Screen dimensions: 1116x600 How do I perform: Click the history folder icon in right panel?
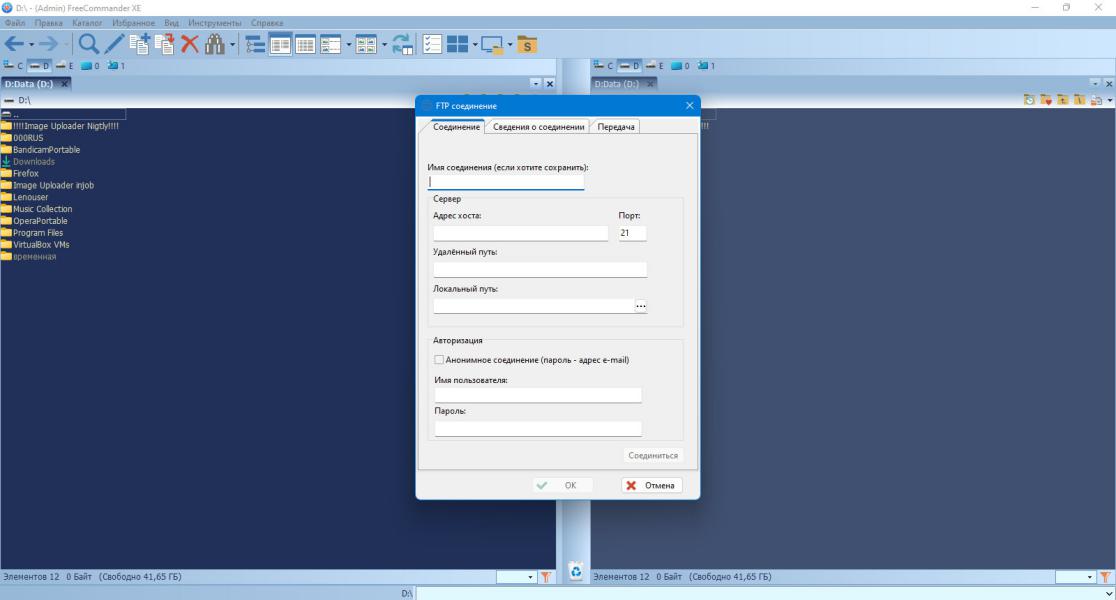1029,100
